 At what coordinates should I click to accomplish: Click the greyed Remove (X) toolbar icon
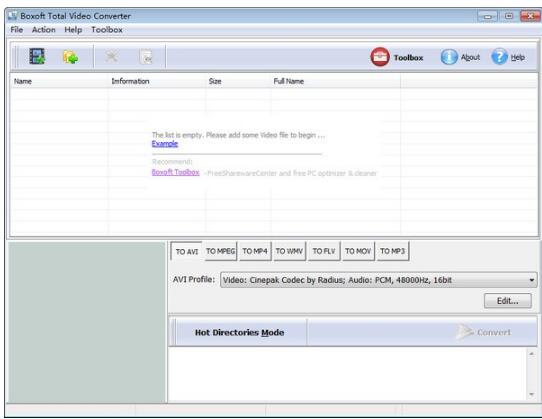coord(112,56)
